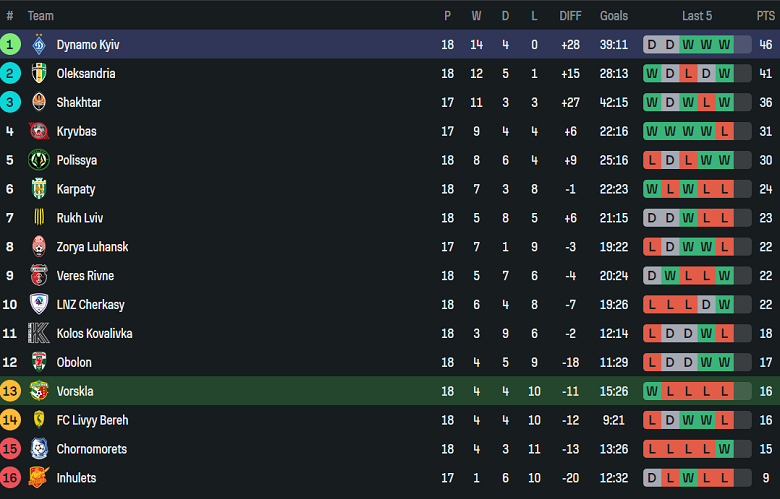Viewport: 780px width, 499px height.
Task: Click the Kryvbas team logo
Action: (39, 132)
